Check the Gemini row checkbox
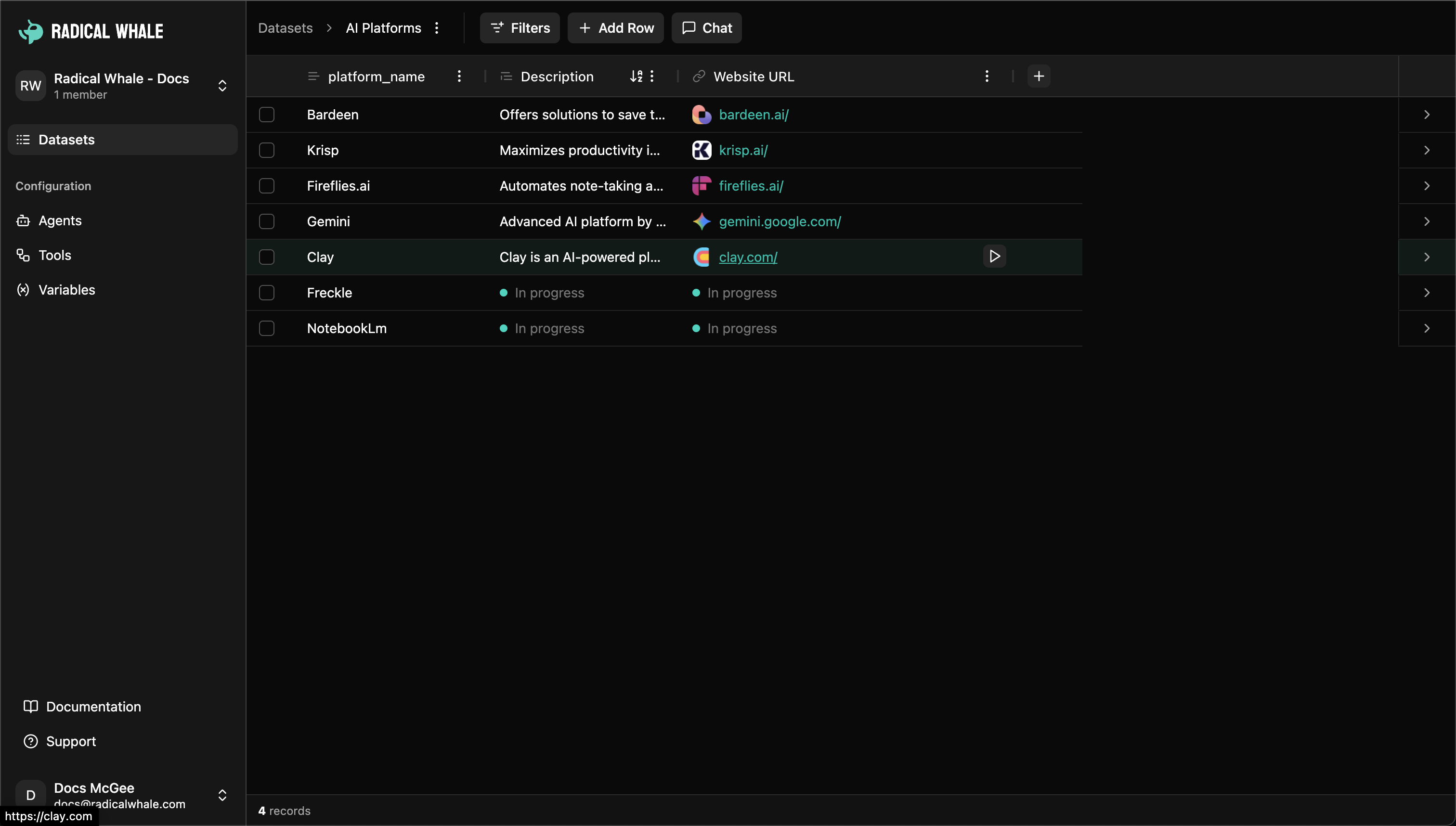Viewport: 1456px width, 826px height. (x=267, y=221)
